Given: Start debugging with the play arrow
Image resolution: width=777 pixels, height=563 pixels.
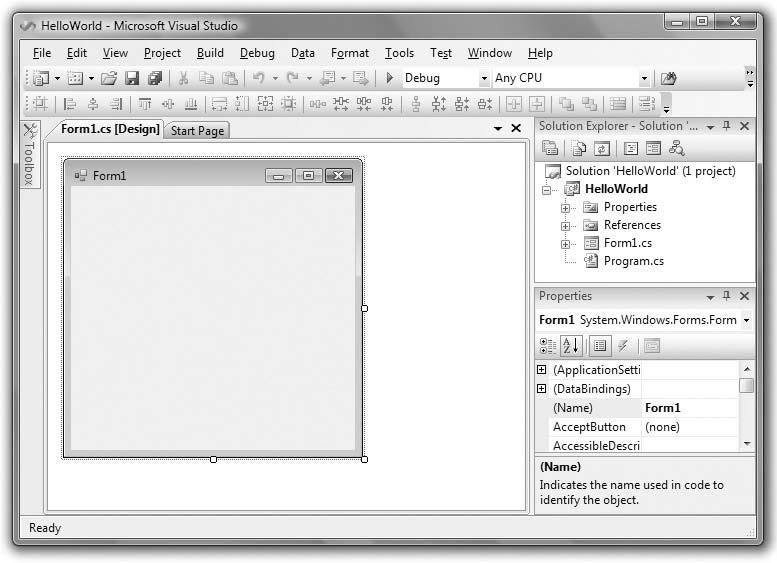Looking at the screenshot, I should coord(389,78).
